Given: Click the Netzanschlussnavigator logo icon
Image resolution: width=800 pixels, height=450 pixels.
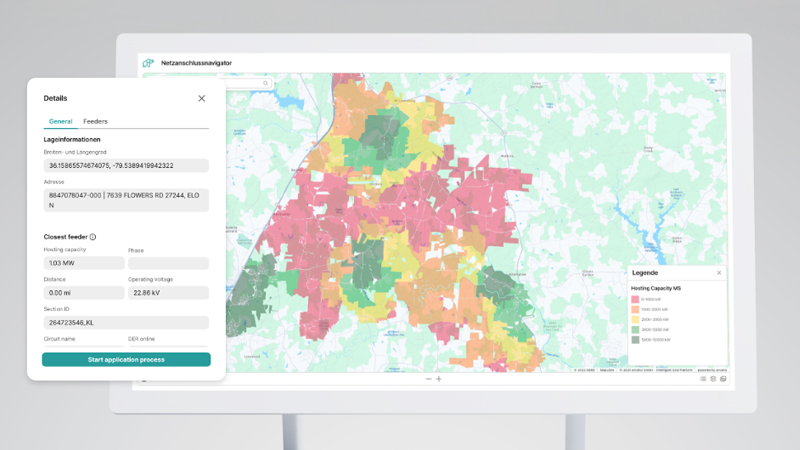Looking at the screenshot, I should [148, 63].
